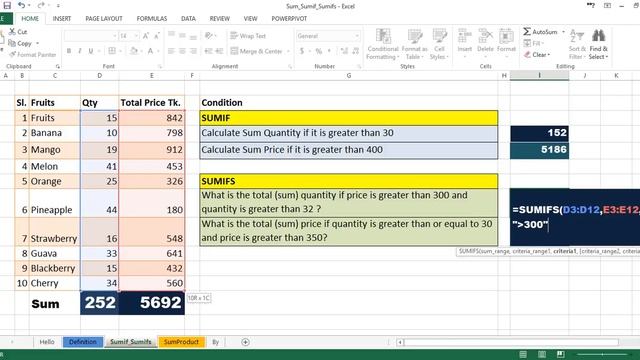Open the INSERT ribbon tab
The height and width of the screenshot is (360, 640).
(62, 18)
